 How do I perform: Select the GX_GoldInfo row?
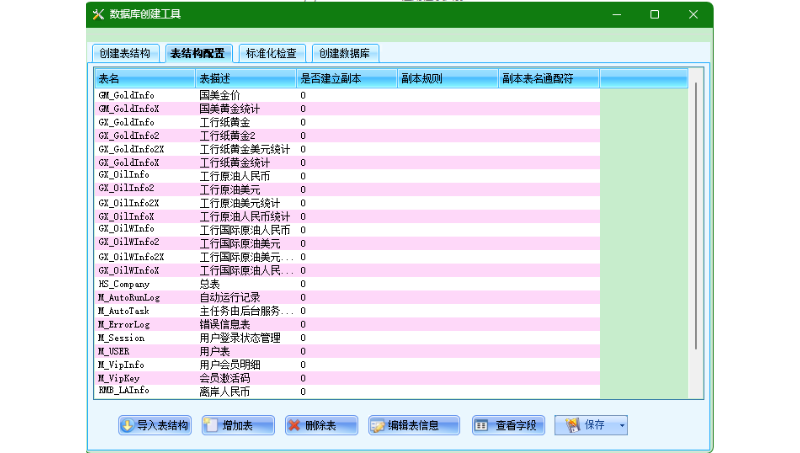click(347, 122)
